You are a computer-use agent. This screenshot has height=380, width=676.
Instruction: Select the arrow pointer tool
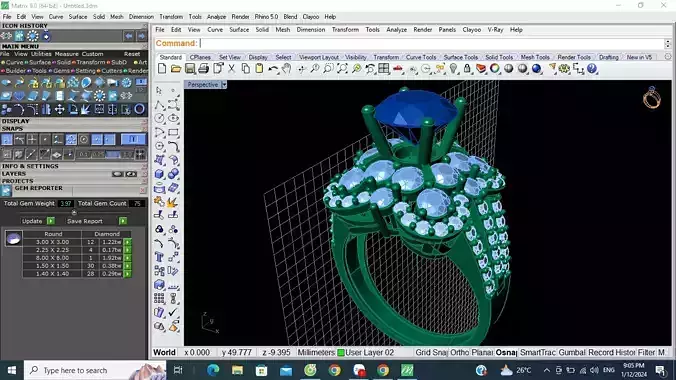click(159, 91)
